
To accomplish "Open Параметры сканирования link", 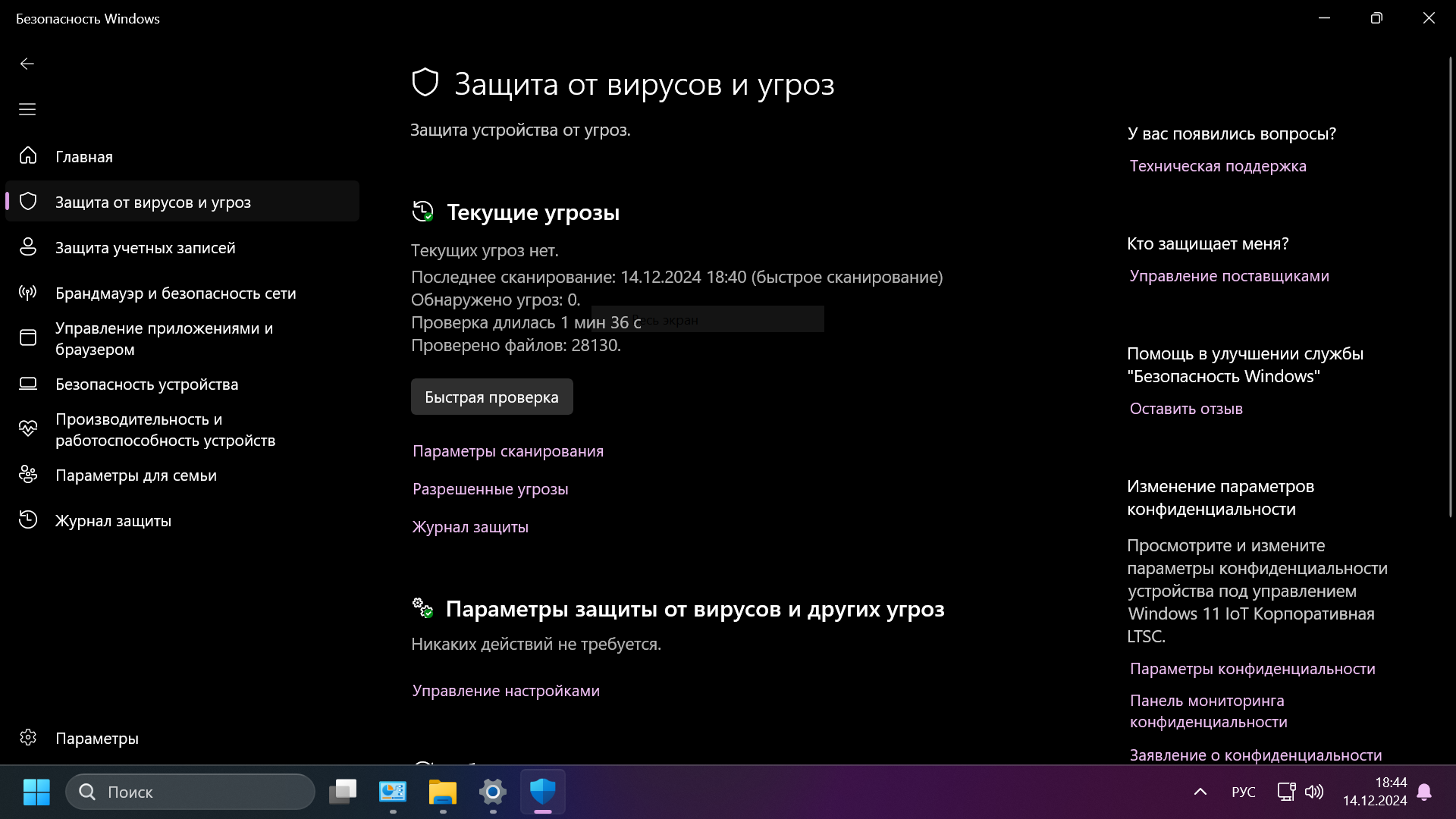I will tap(507, 451).
